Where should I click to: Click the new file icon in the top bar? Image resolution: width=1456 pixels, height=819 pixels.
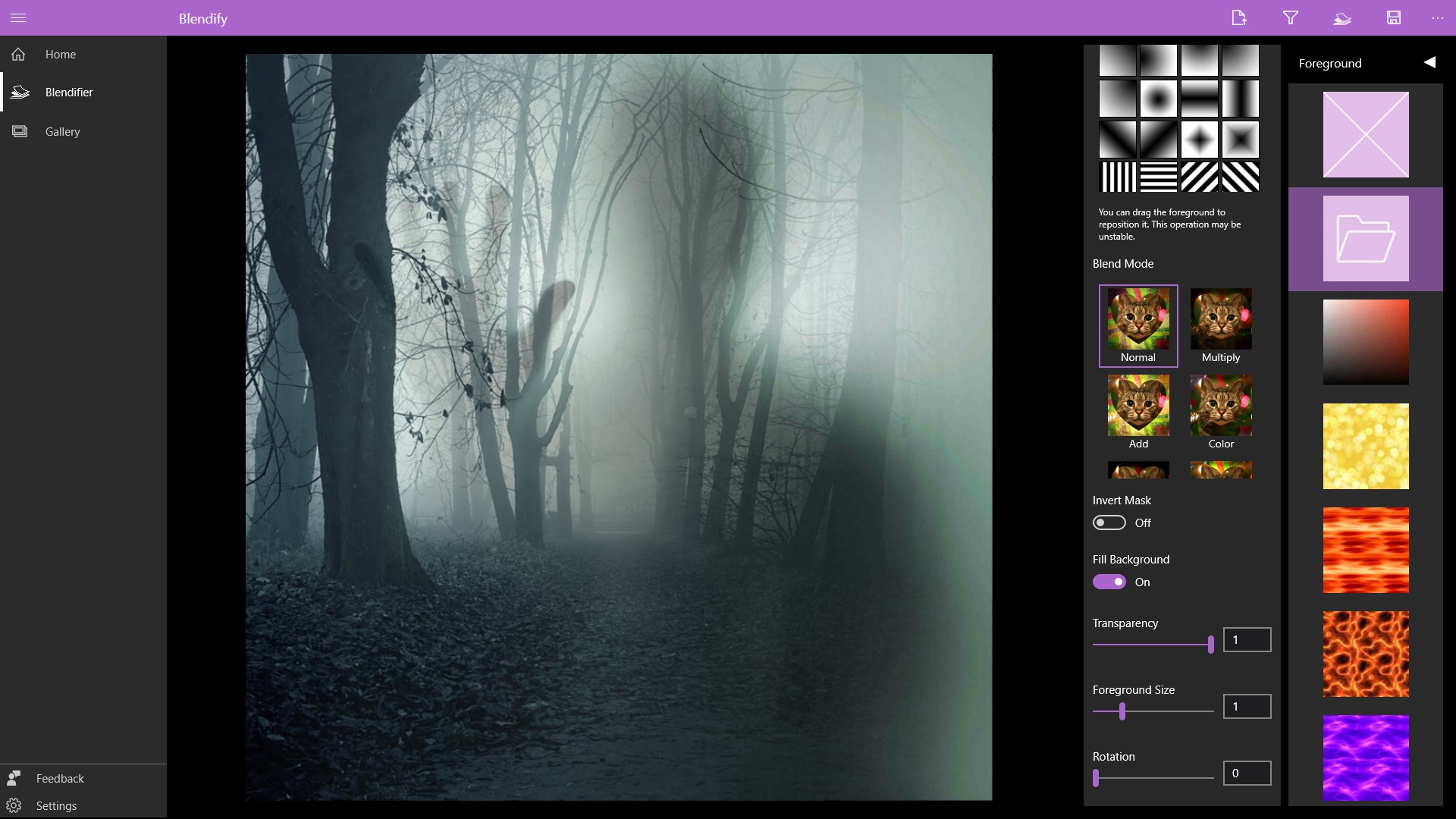(x=1238, y=17)
